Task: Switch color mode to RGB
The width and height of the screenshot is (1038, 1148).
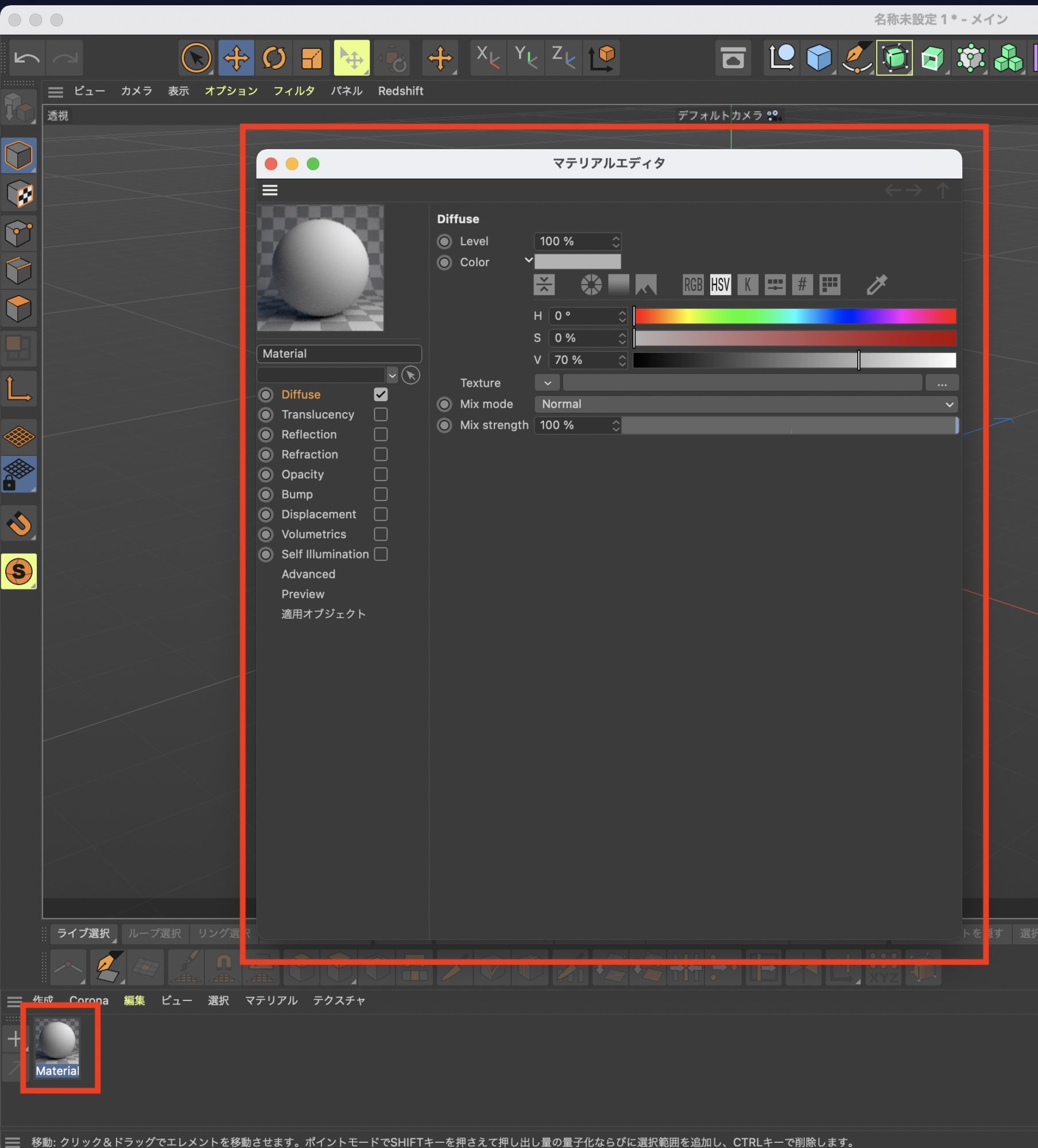Action: coord(692,285)
